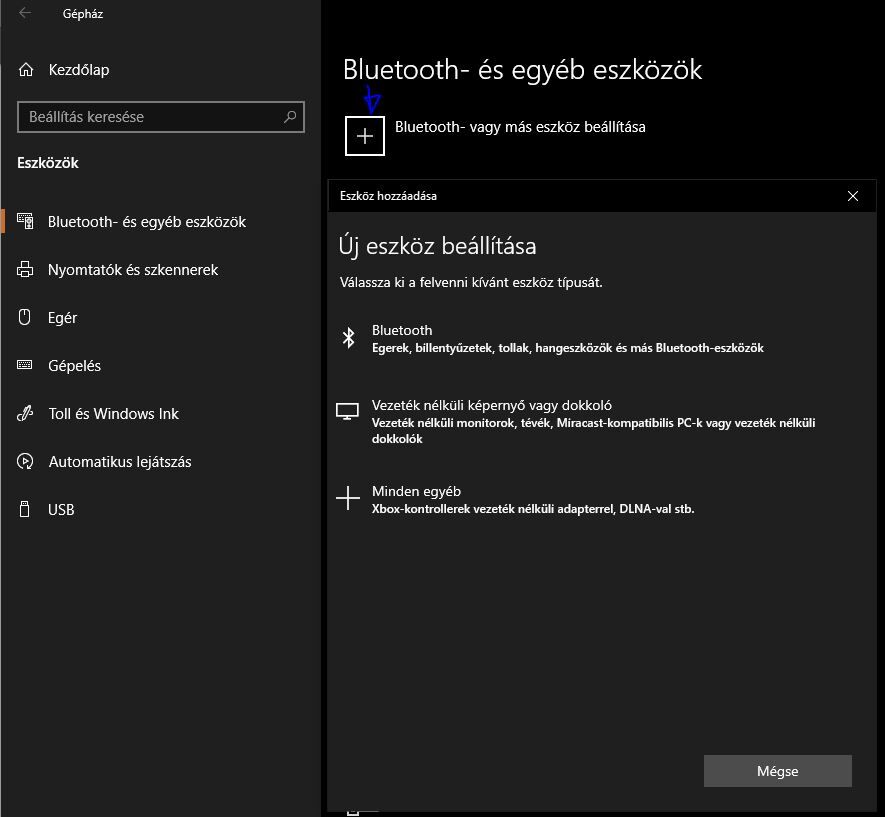
Task: Click Xbox-kontrollerek vezeték nélküli adapterrel description
Action: (x=533, y=509)
